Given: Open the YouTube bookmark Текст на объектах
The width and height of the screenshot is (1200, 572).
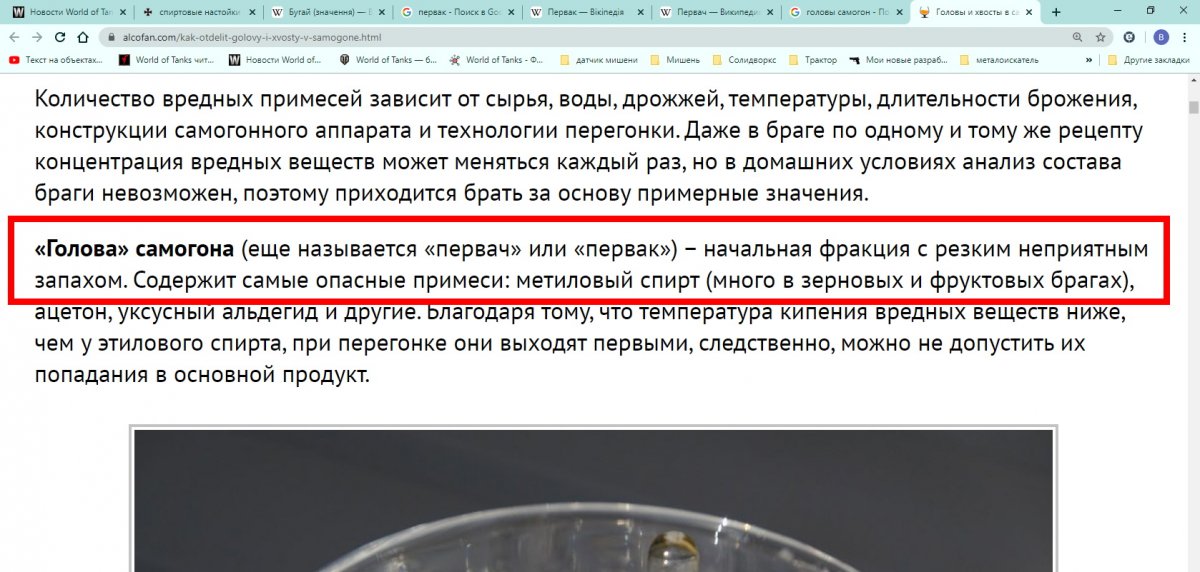Looking at the screenshot, I should click(x=56, y=60).
